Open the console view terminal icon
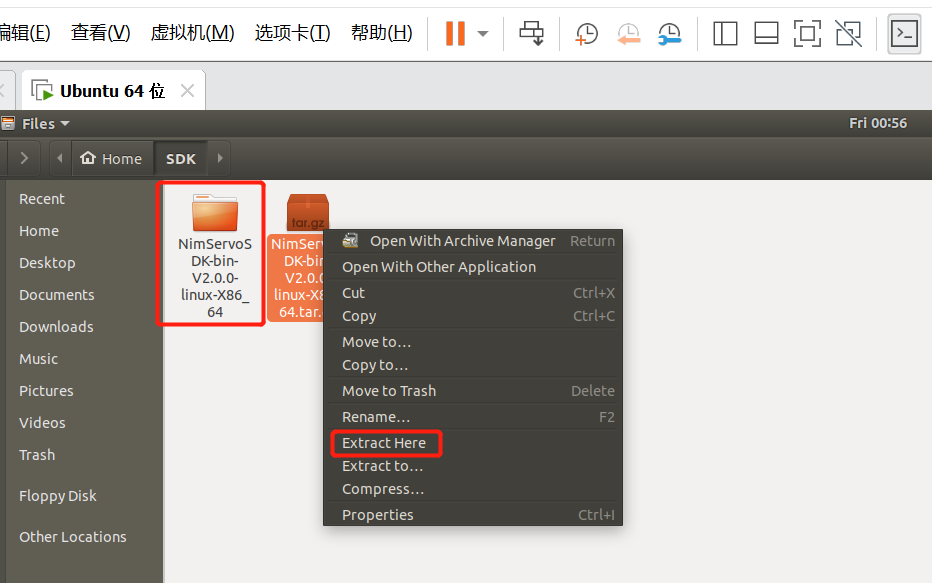Image resolution: width=932 pixels, height=583 pixels. (x=904, y=34)
